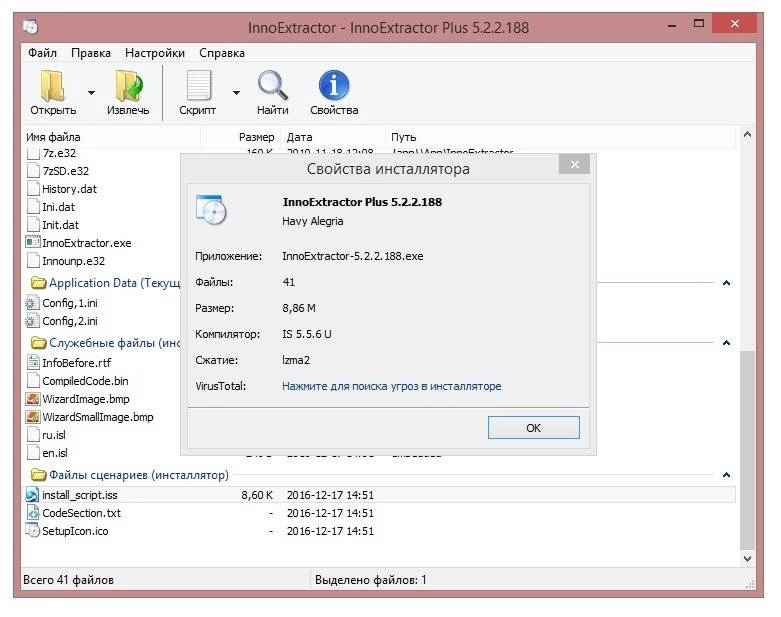Select the install_script.iss script icon
This screenshot has height=617, width=781.
click(32, 494)
